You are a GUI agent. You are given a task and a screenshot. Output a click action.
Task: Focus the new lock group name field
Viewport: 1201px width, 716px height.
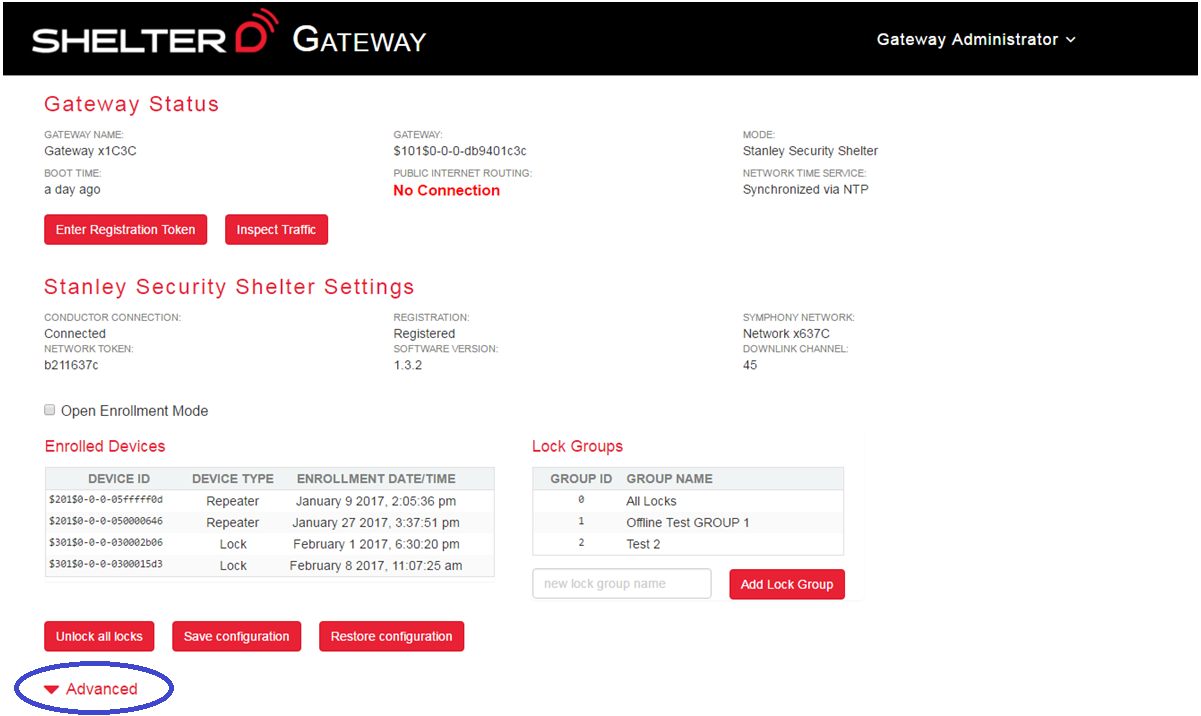click(622, 584)
